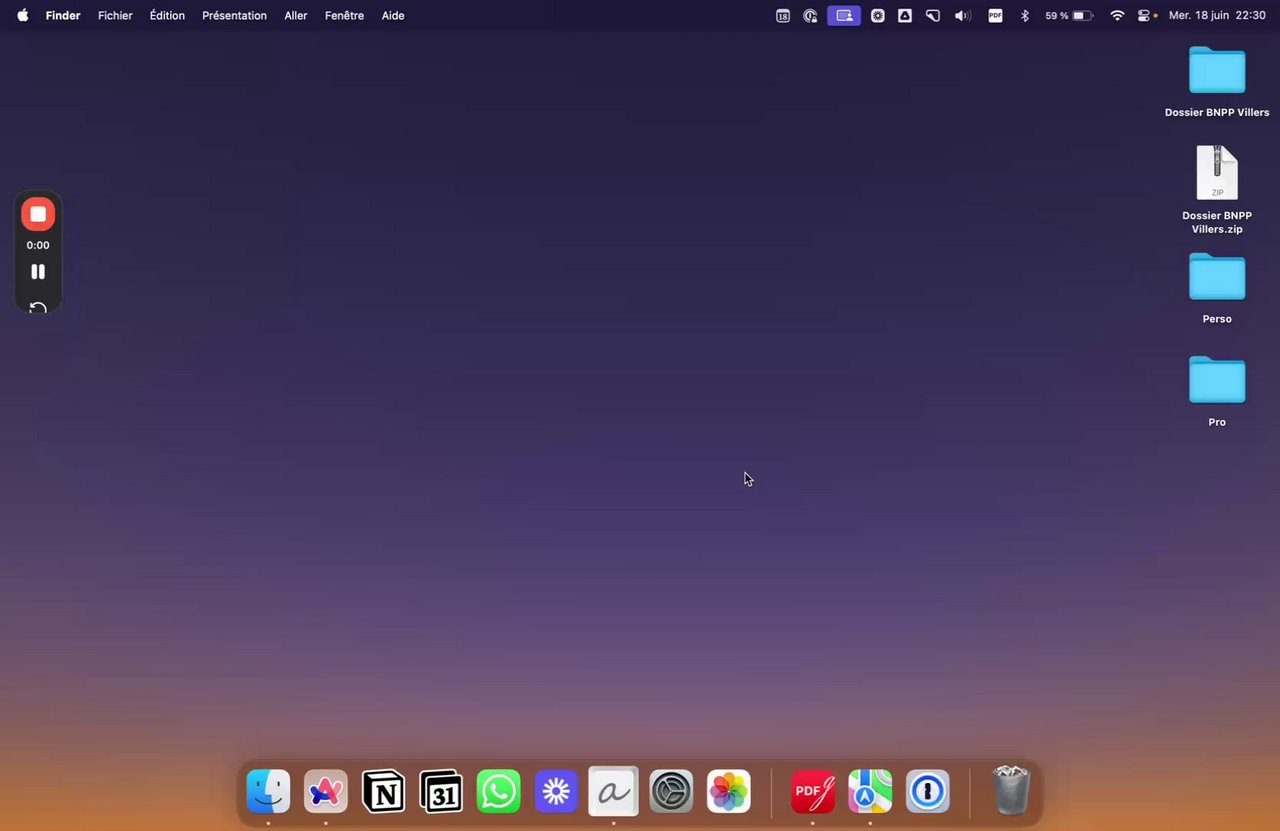Viewport: 1280px width, 831px height.
Task: Open Notion from the Dock
Action: (384, 792)
